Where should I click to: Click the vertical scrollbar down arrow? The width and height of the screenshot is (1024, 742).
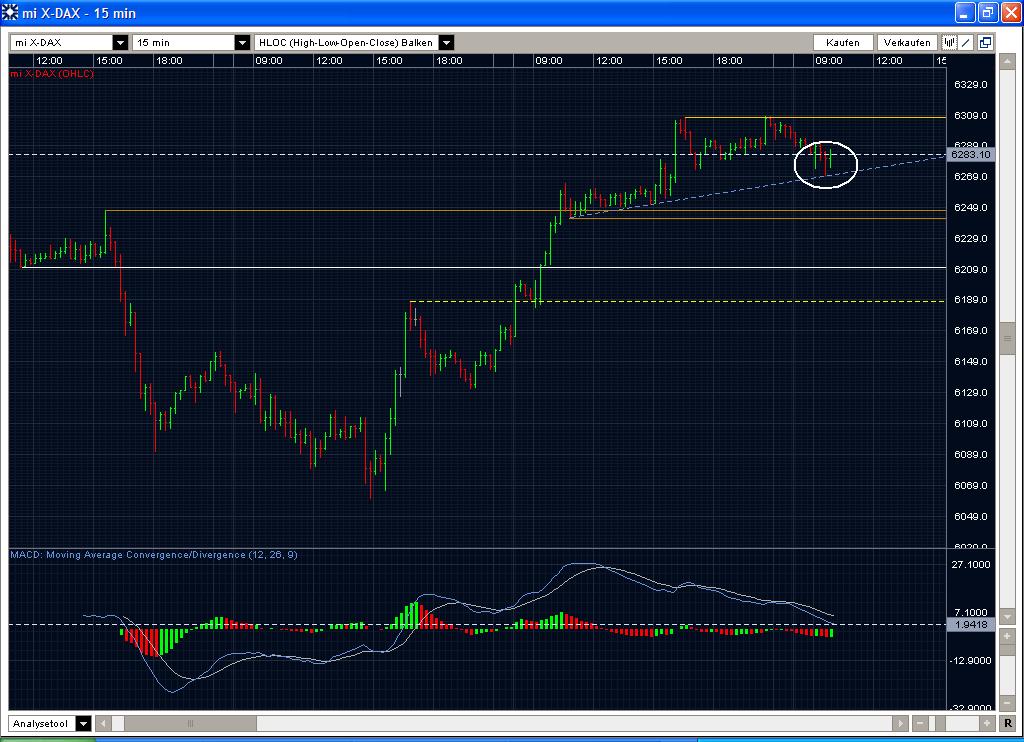[x=1007, y=616]
